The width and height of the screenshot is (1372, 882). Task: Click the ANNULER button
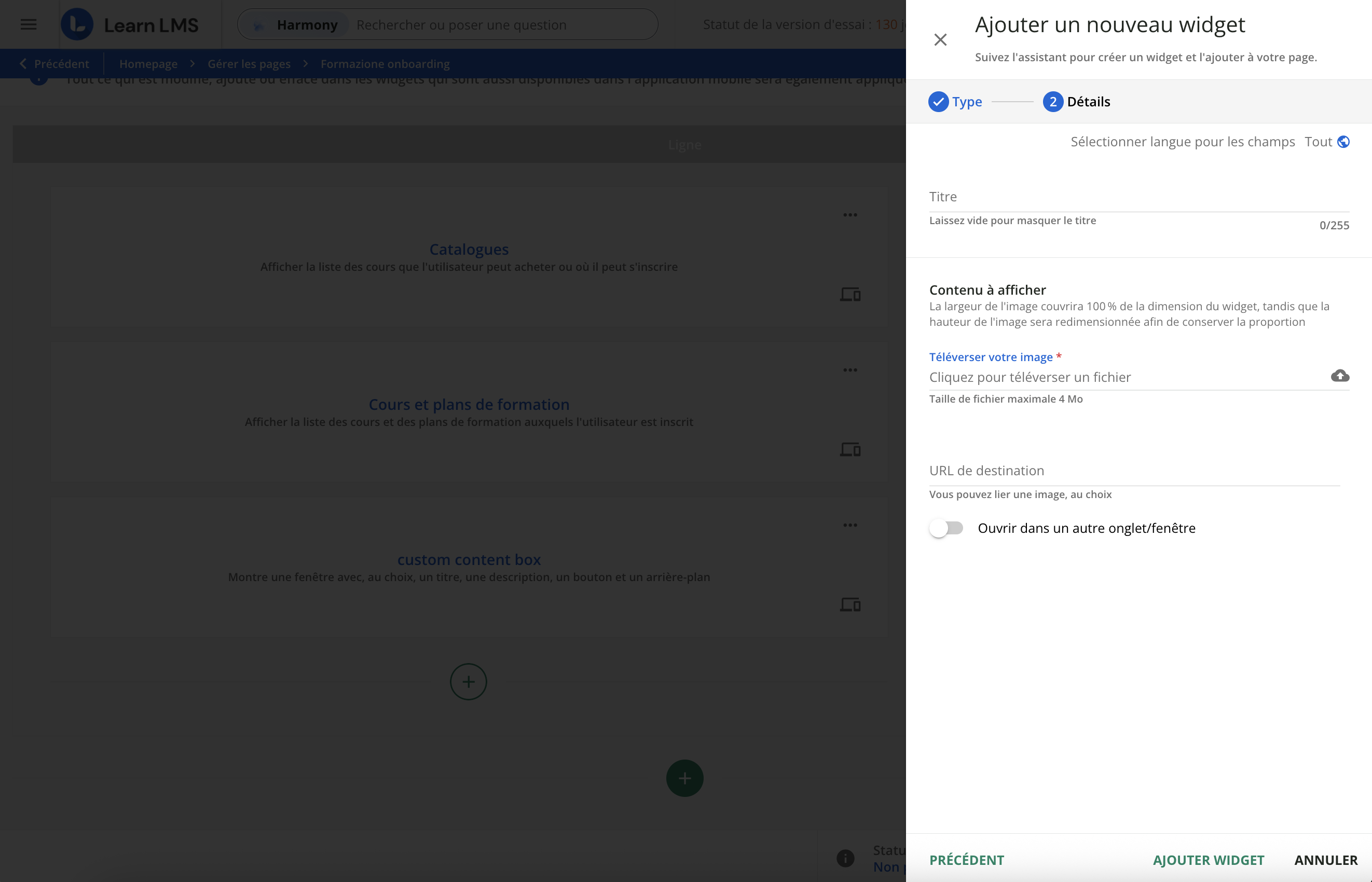(x=1326, y=860)
